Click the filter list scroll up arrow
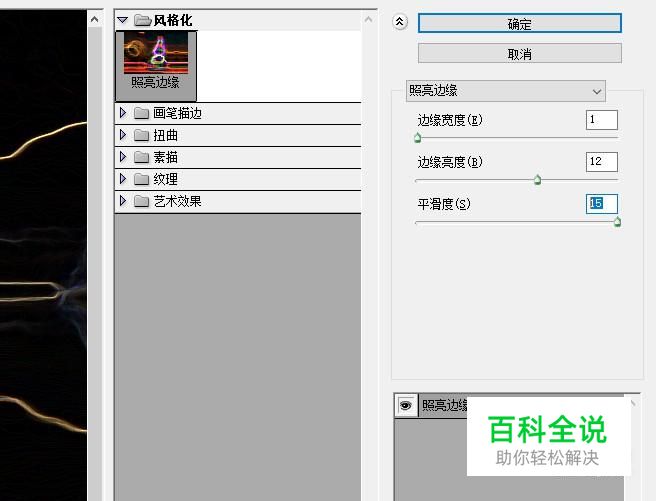 (x=368, y=19)
